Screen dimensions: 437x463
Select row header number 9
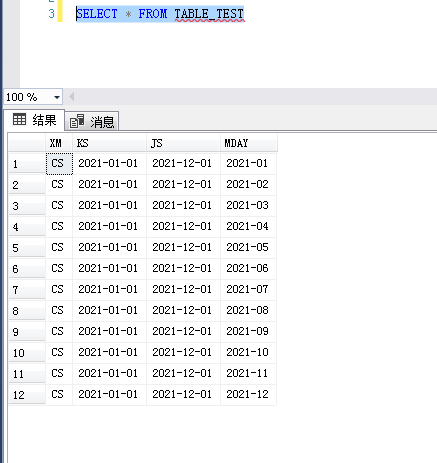pyautogui.click(x=27, y=332)
